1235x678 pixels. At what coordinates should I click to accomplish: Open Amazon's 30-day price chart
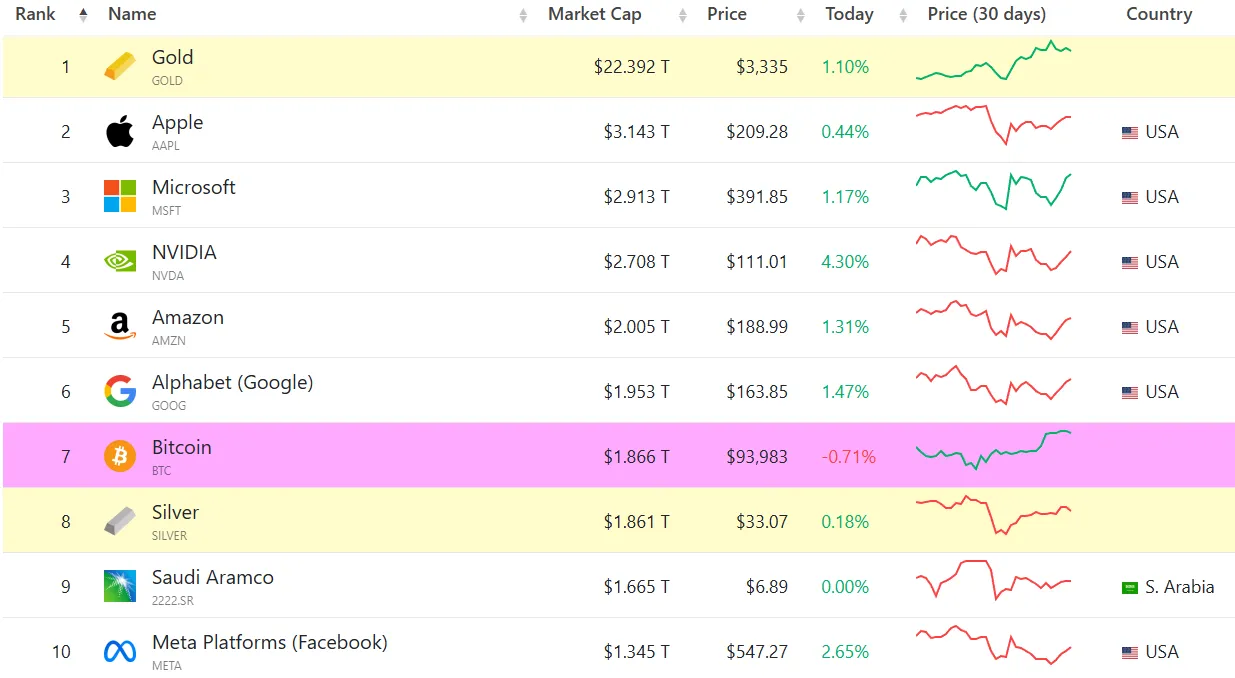[993, 320]
